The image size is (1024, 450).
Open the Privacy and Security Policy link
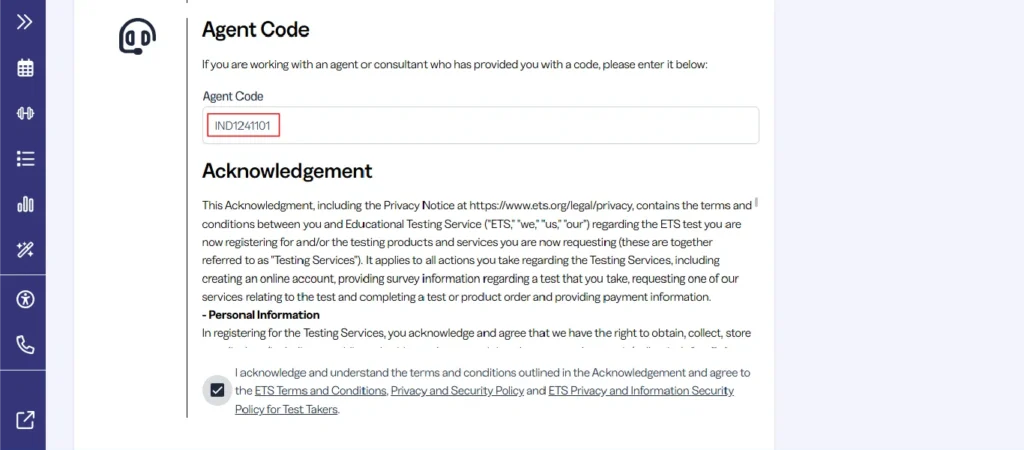tap(457, 391)
